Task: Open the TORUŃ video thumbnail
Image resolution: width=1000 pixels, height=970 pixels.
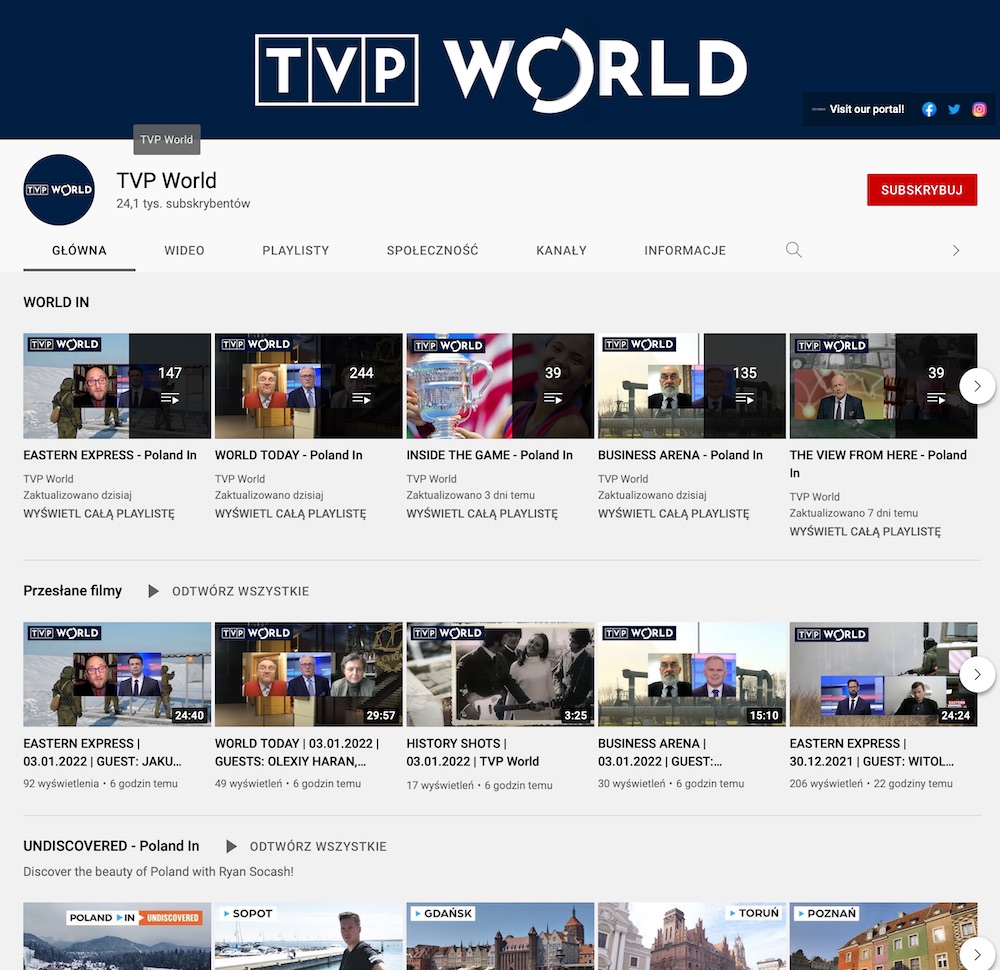Action: click(692, 936)
